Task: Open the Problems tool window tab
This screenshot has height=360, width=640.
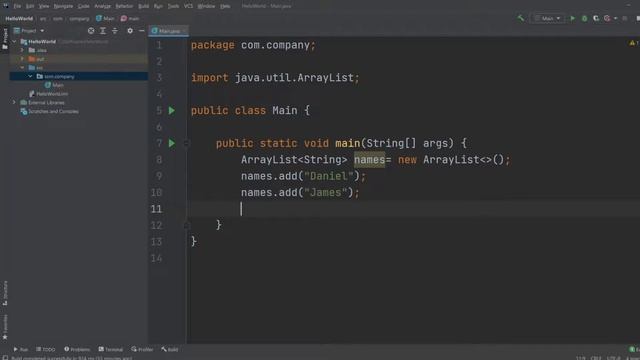Action: [x=77, y=349]
